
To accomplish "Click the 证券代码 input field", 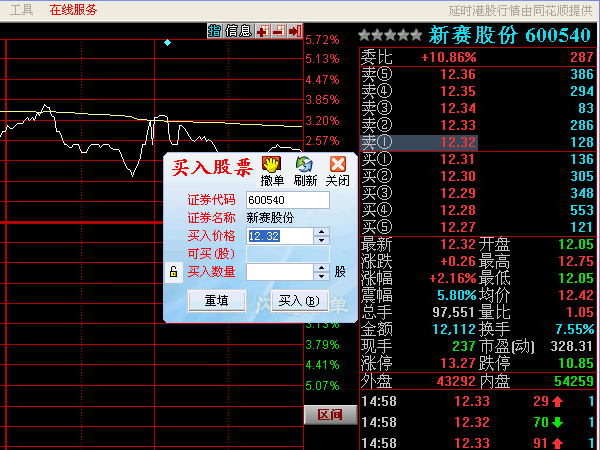I will [288, 200].
